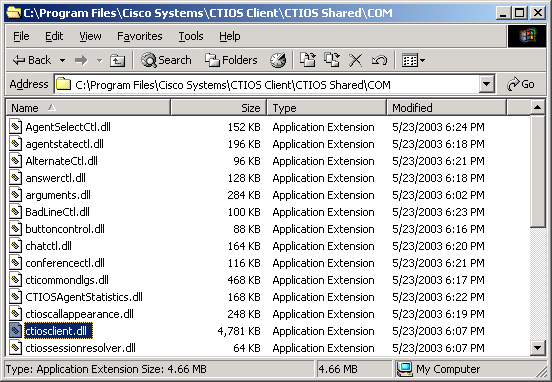Sort by the Type column header
Image resolution: width=552 pixels, height=382 pixels.
point(327,108)
